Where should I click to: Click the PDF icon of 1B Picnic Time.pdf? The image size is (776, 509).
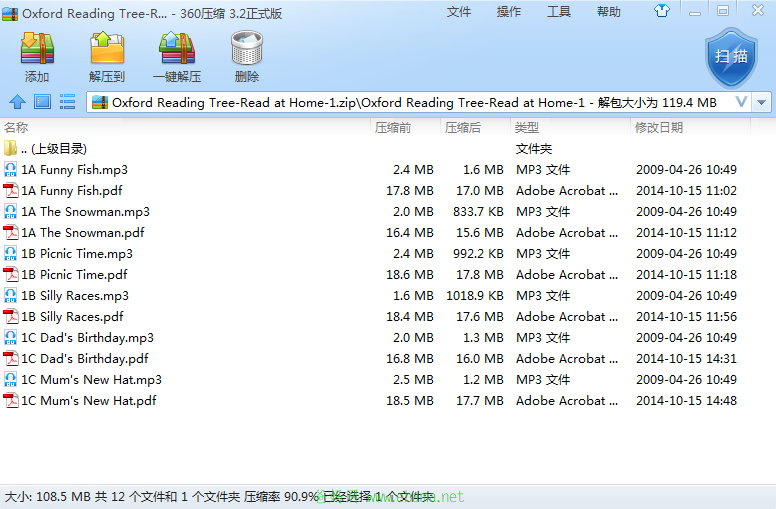[x=10, y=274]
